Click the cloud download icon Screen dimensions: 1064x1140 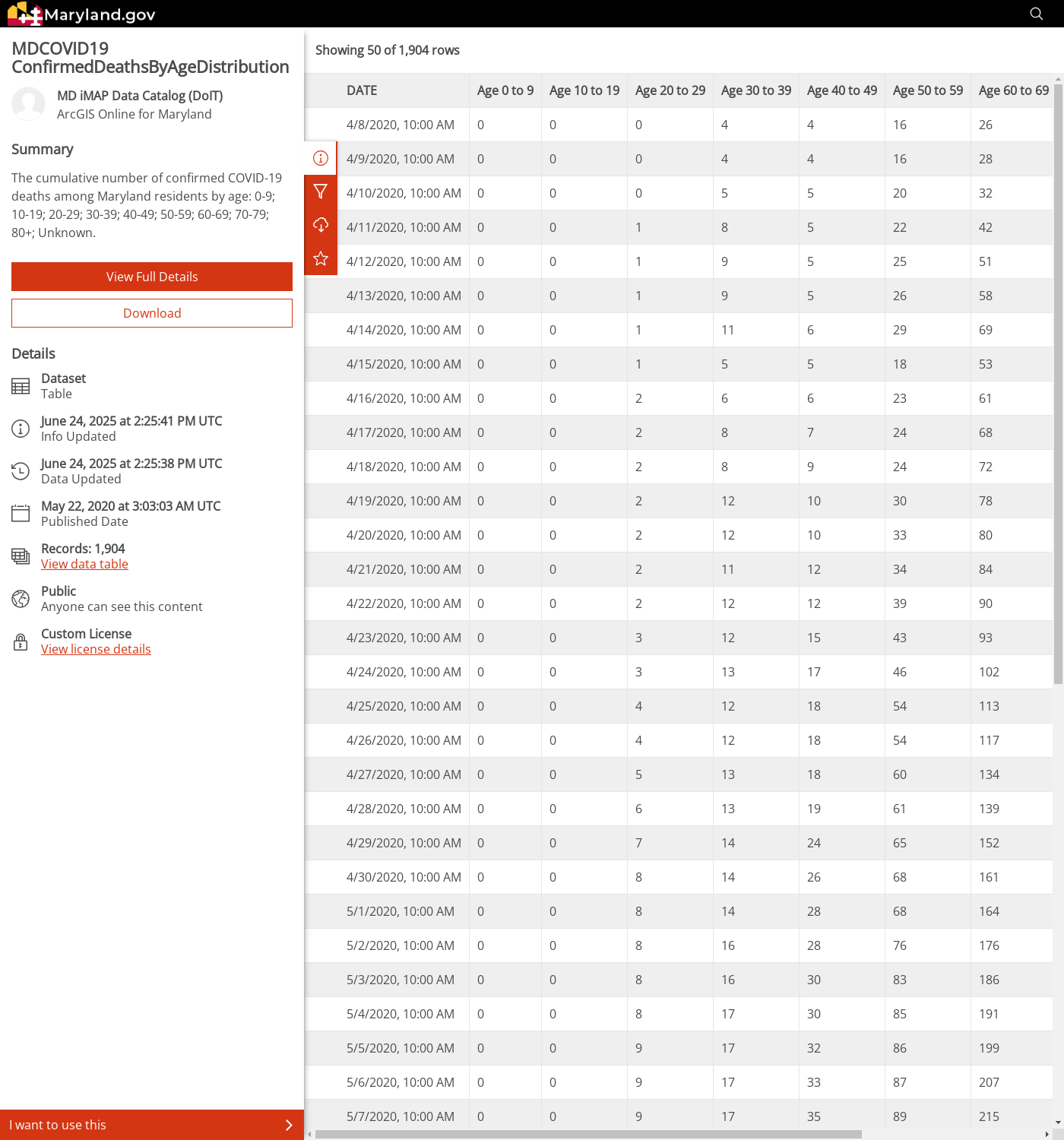[x=321, y=225]
